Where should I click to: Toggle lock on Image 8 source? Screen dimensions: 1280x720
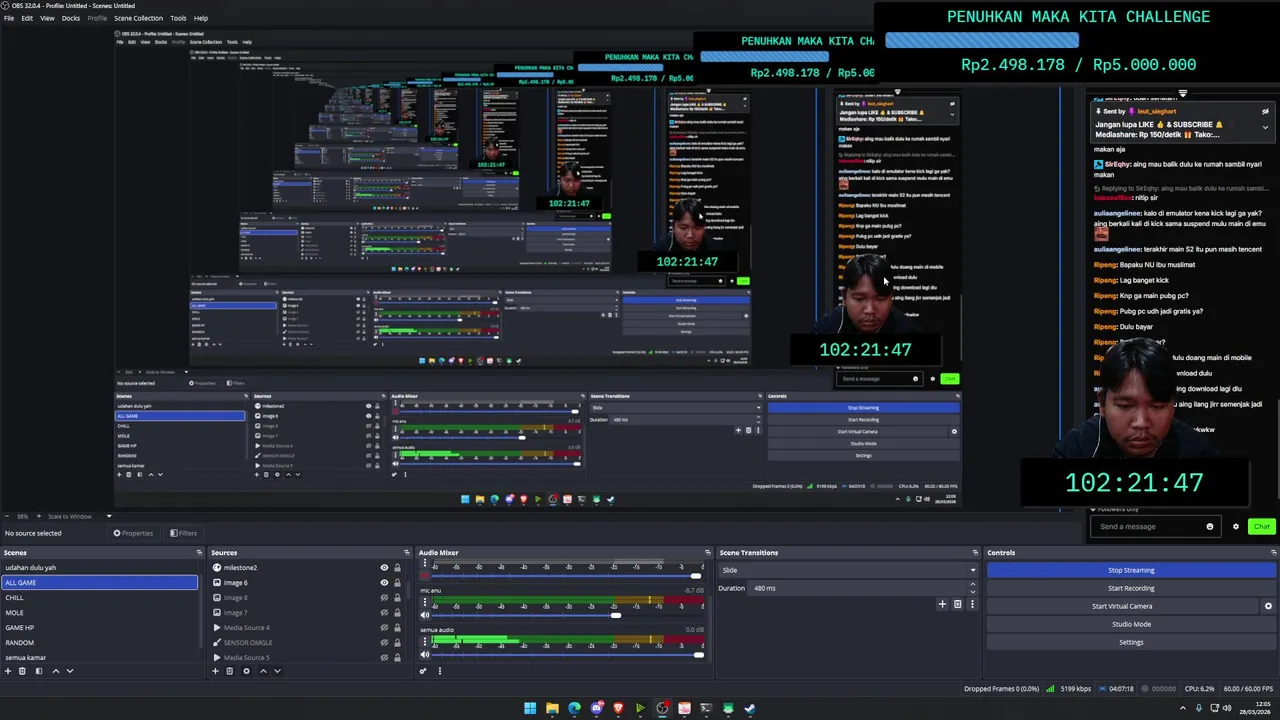point(397,598)
